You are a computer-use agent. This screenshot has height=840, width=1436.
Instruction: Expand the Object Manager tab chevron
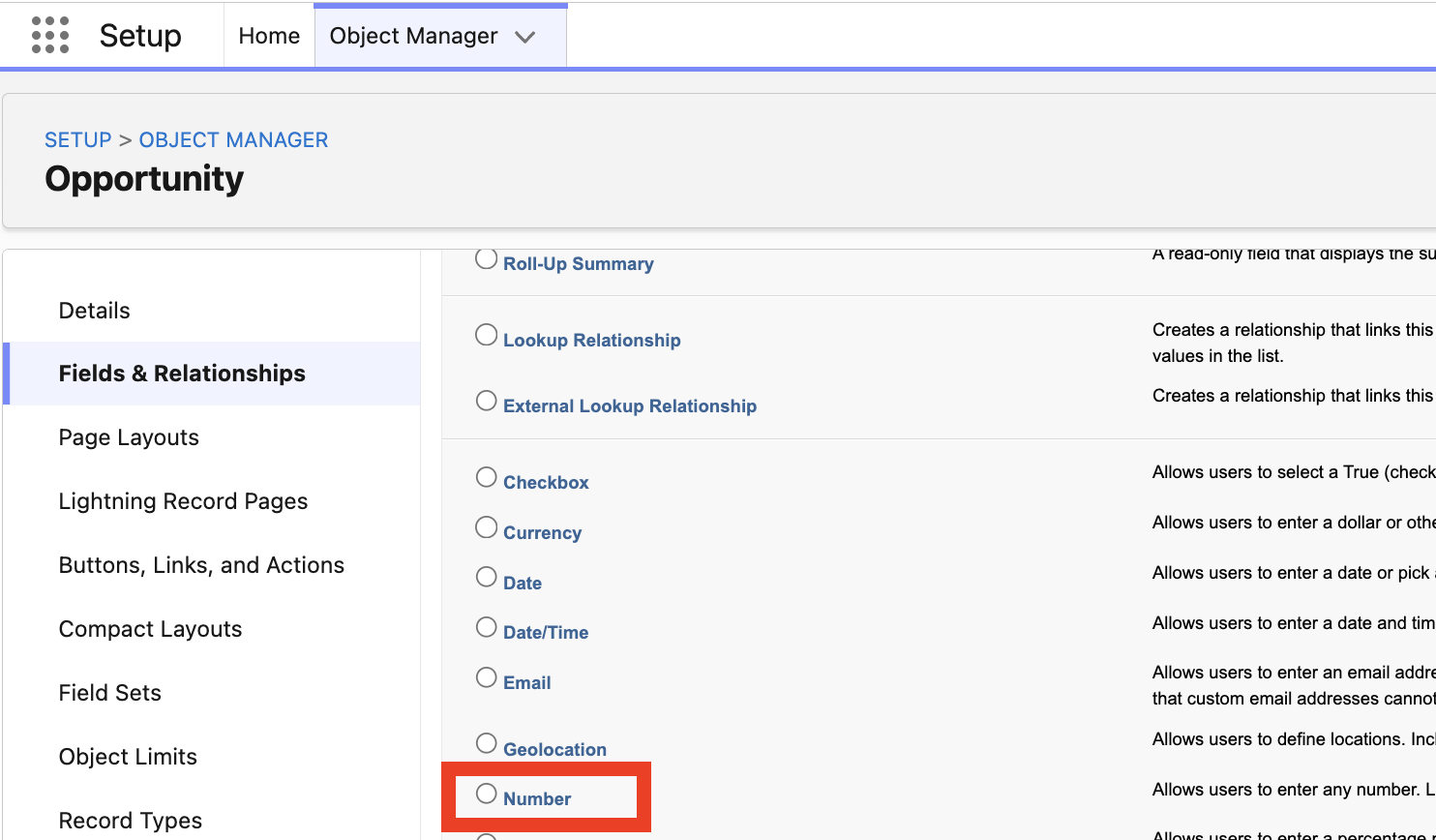click(x=525, y=37)
